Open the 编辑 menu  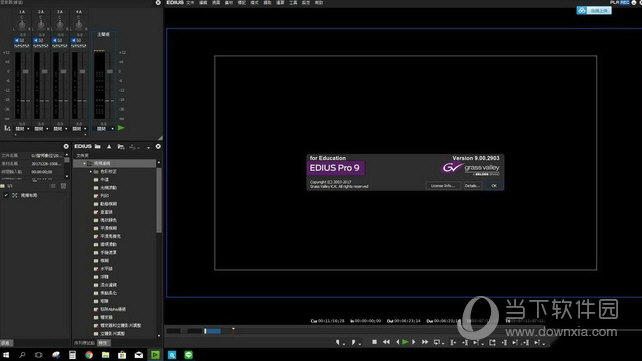(x=203, y=3)
